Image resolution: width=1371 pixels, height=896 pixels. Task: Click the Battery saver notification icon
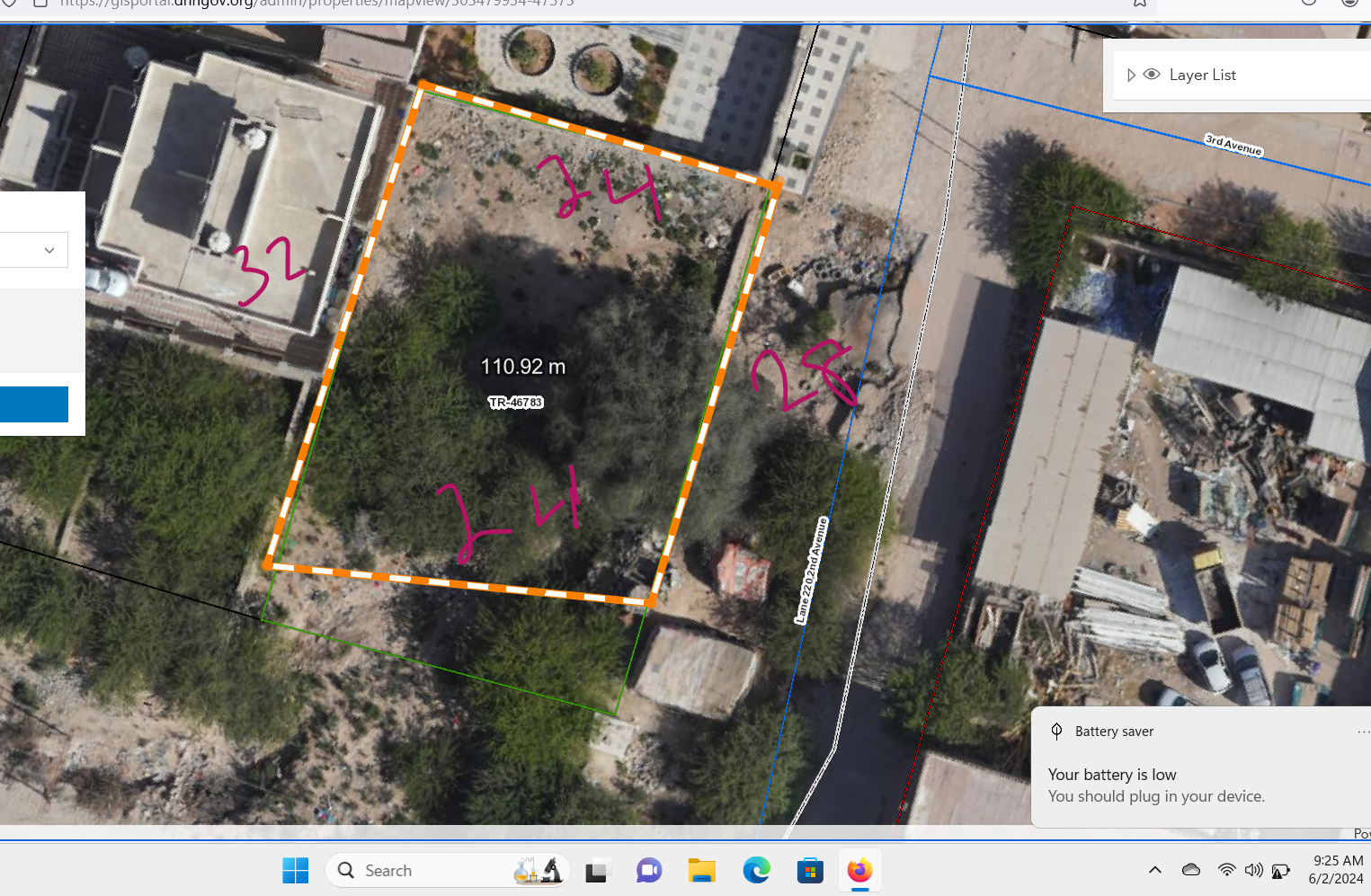(1057, 731)
